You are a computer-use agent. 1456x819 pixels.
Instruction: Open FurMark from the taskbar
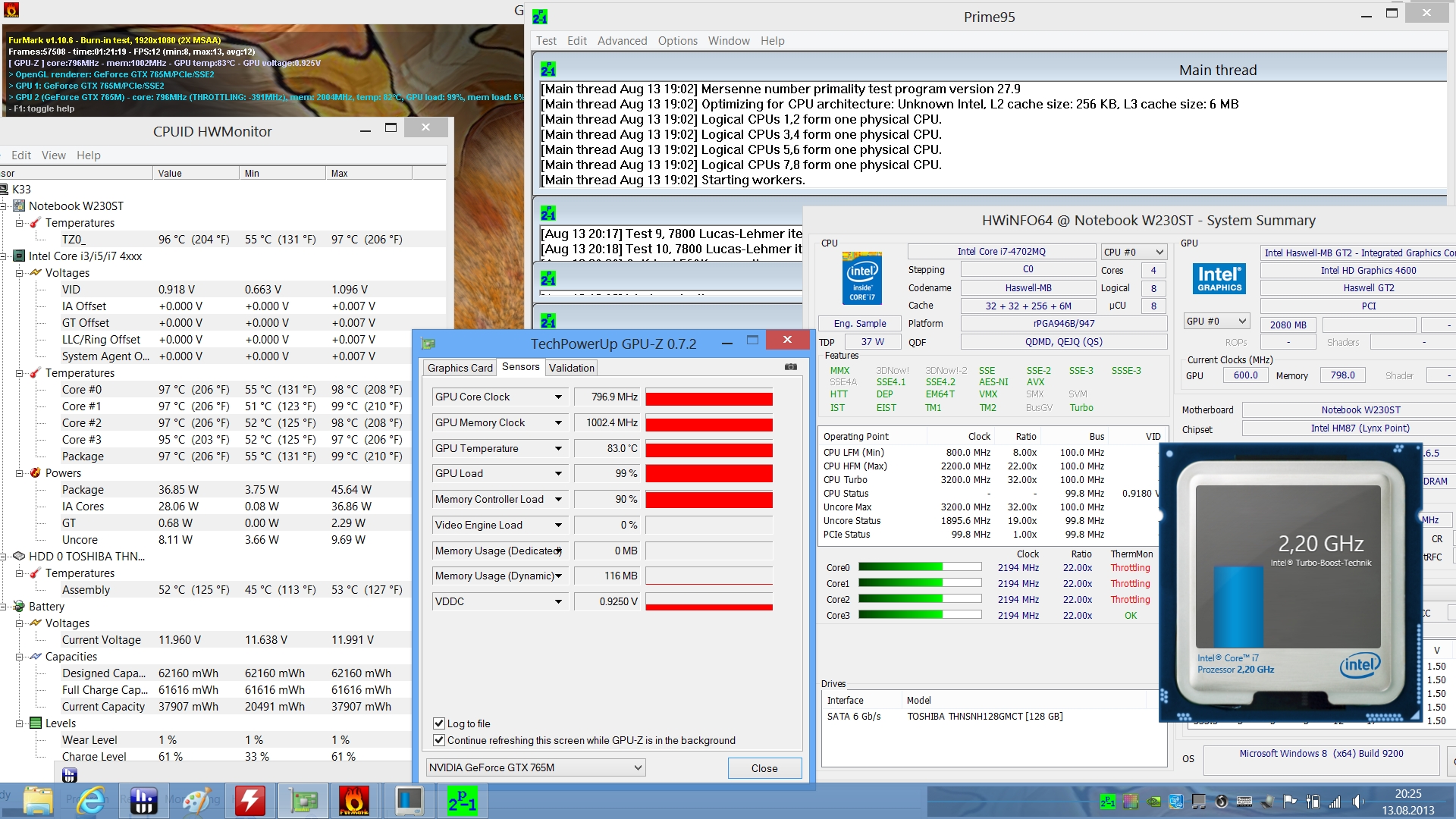tap(353, 801)
